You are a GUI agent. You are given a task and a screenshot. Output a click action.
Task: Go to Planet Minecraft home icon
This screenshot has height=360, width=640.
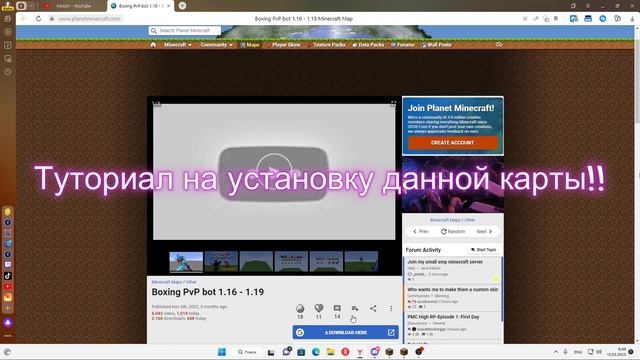tap(153, 44)
